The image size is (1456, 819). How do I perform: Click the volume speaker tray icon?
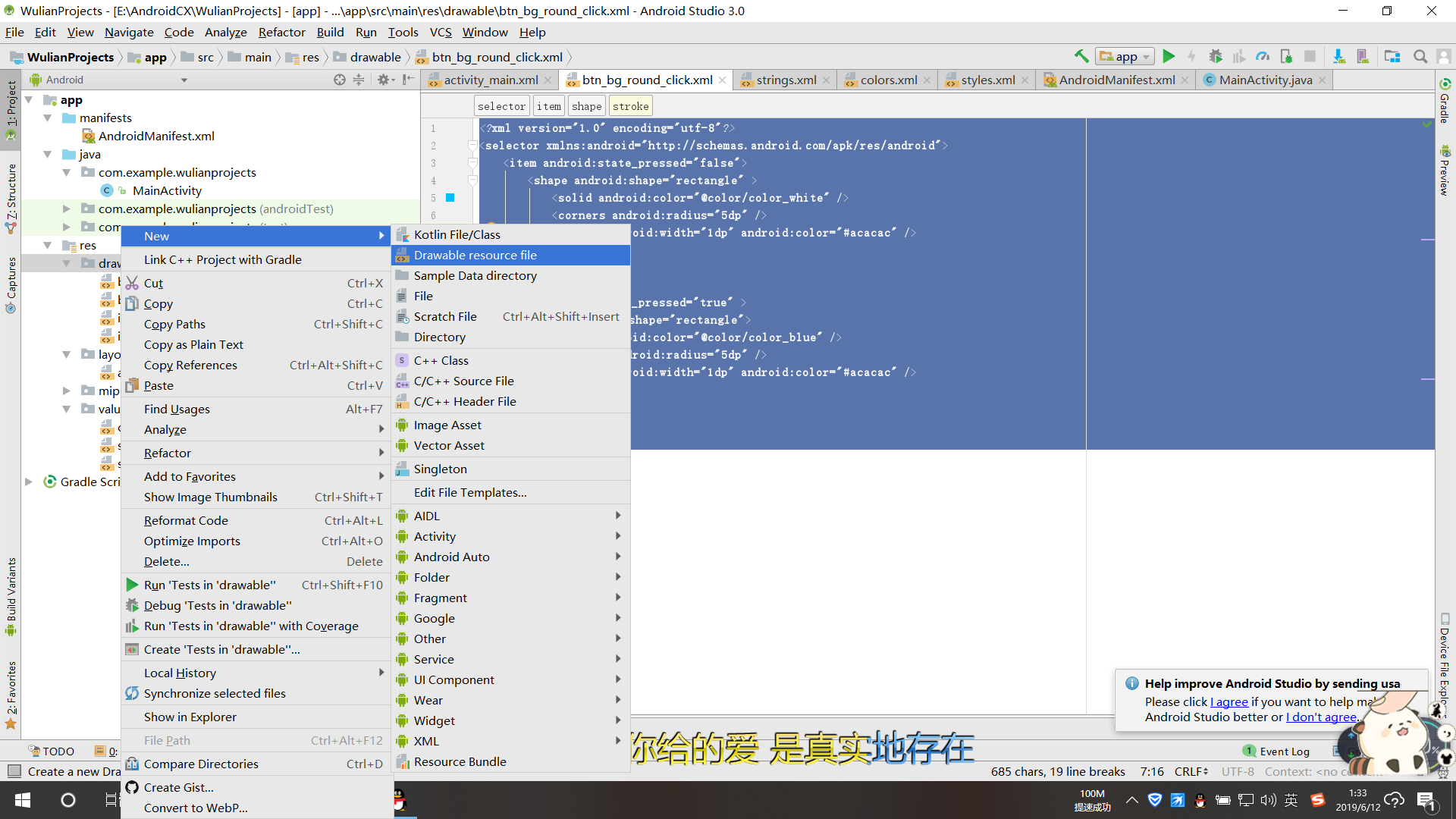1268,800
